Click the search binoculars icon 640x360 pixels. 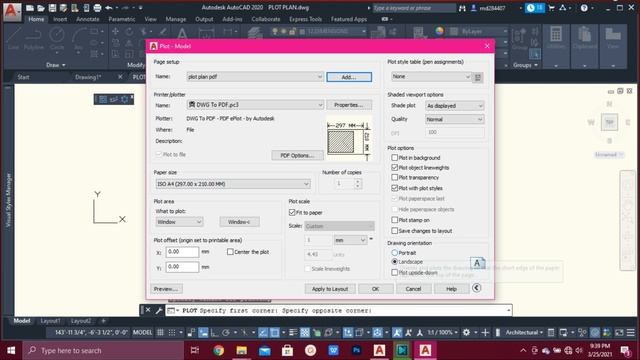(x=462, y=8)
